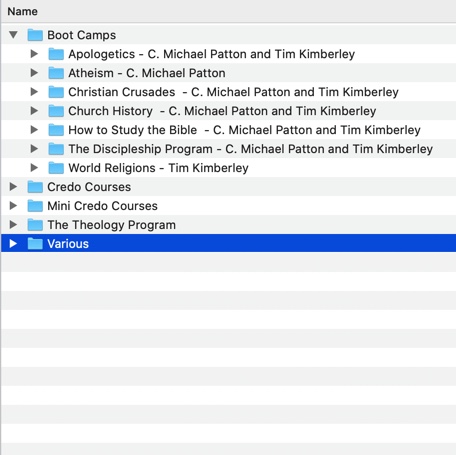Click The Theology Program folder icon
456x455 pixels.
point(35,225)
